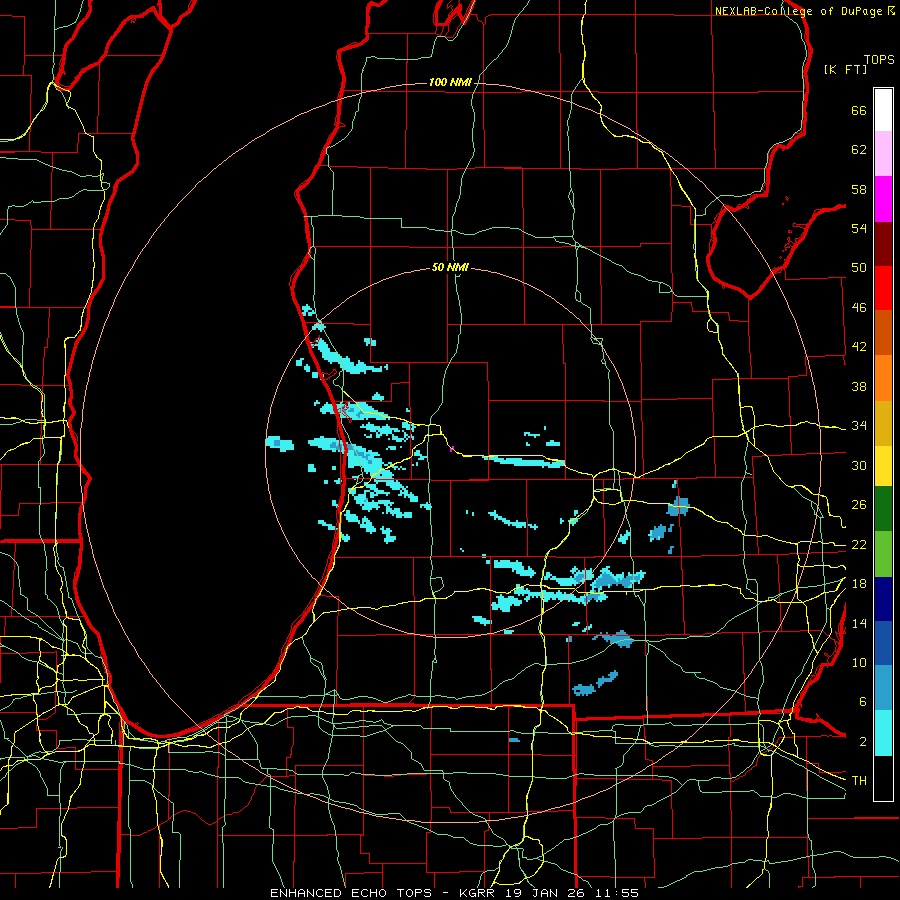Click the 50 NMI range ring label
Screen dimensions: 900x900
tap(450, 267)
